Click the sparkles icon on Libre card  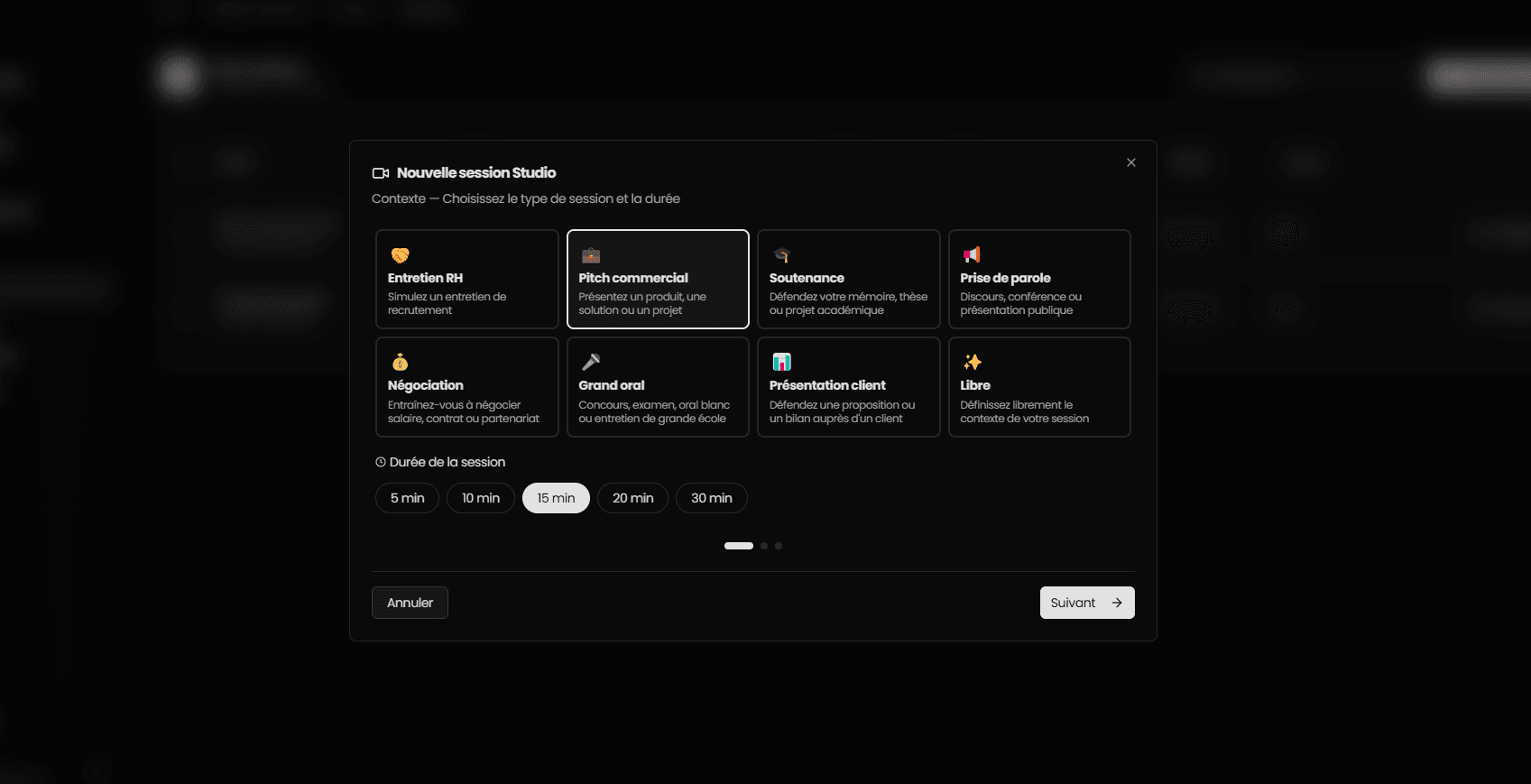click(x=972, y=362)
